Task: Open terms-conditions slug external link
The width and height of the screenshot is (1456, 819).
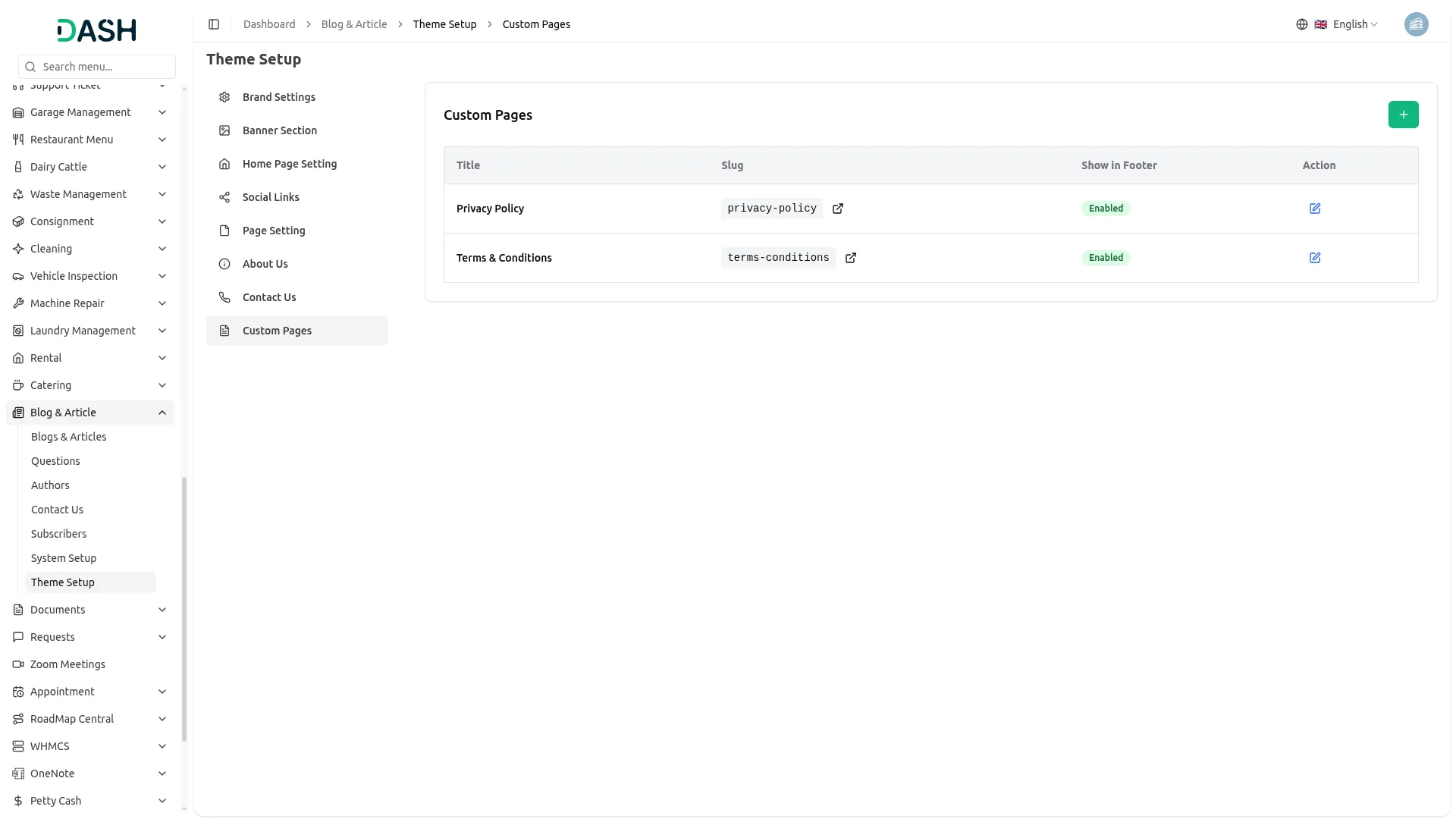Action: point(851,258)
